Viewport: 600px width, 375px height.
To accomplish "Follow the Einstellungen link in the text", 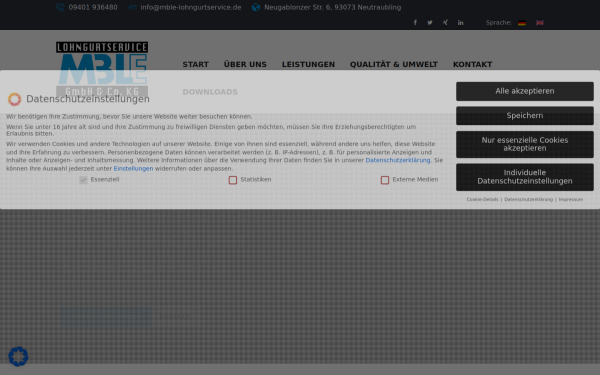I will pos(133,168).
